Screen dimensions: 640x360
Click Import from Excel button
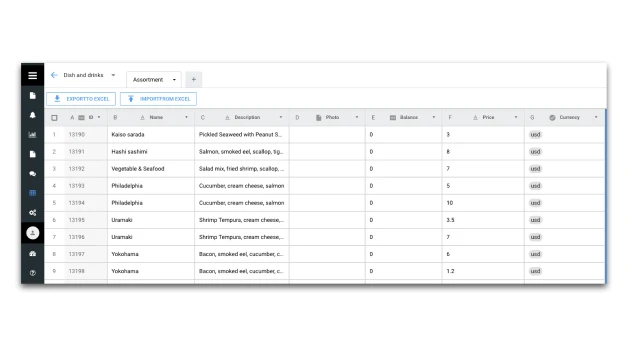click(x=158, y=99)
